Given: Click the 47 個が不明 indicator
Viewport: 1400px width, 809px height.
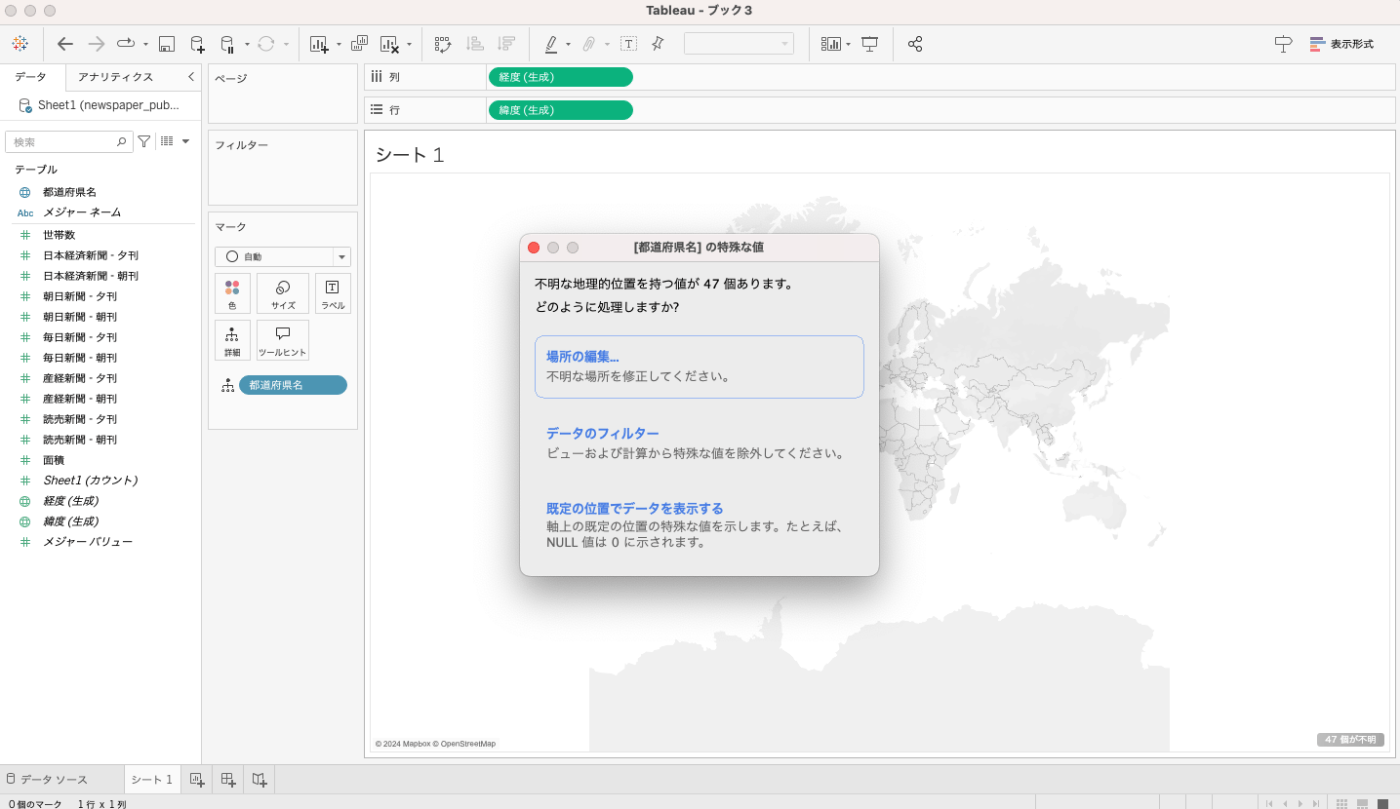Looking at the screenshot, I should (x=1351, y=740).
